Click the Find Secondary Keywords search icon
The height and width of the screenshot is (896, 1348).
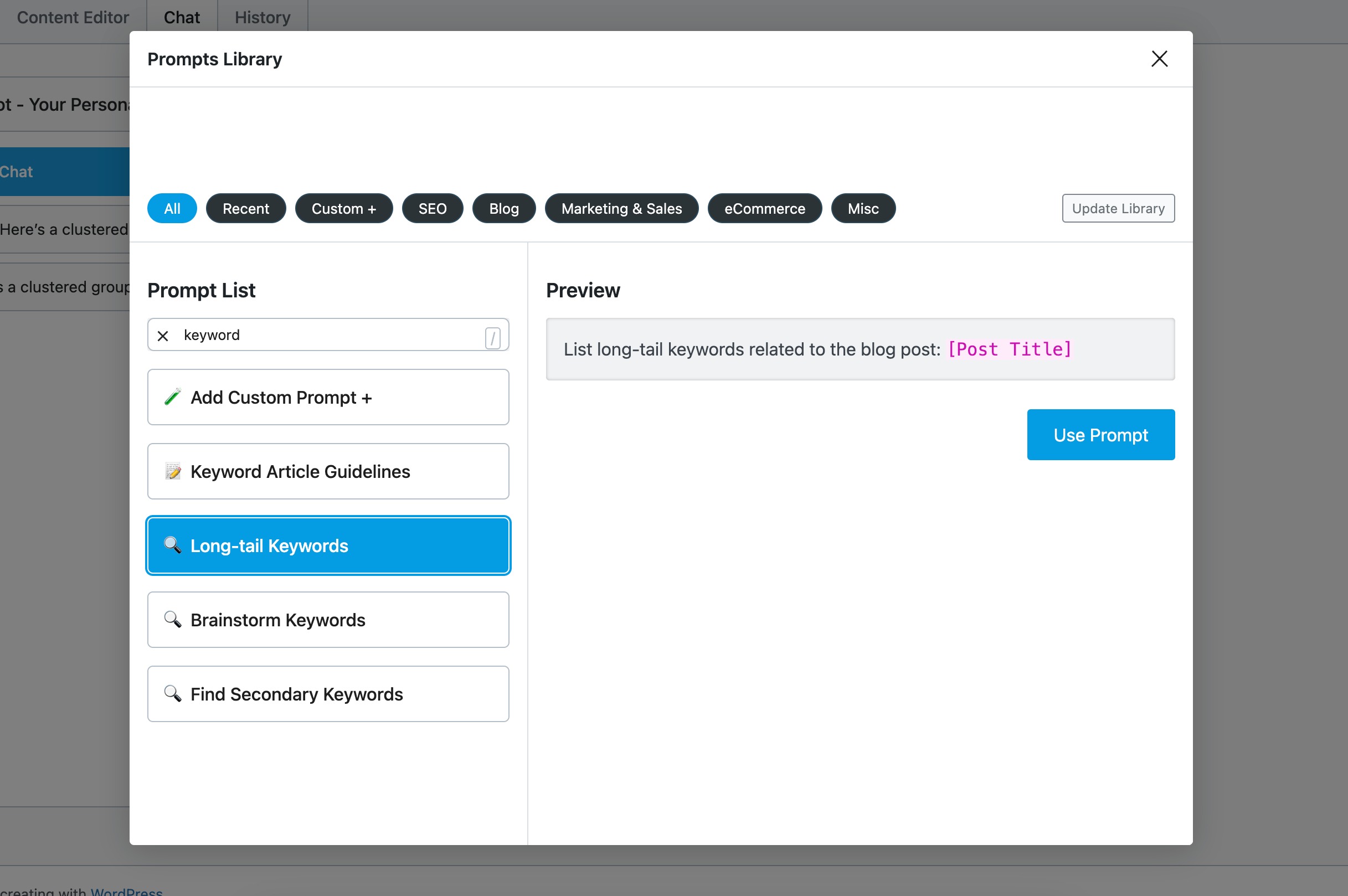tap(172, 693)
